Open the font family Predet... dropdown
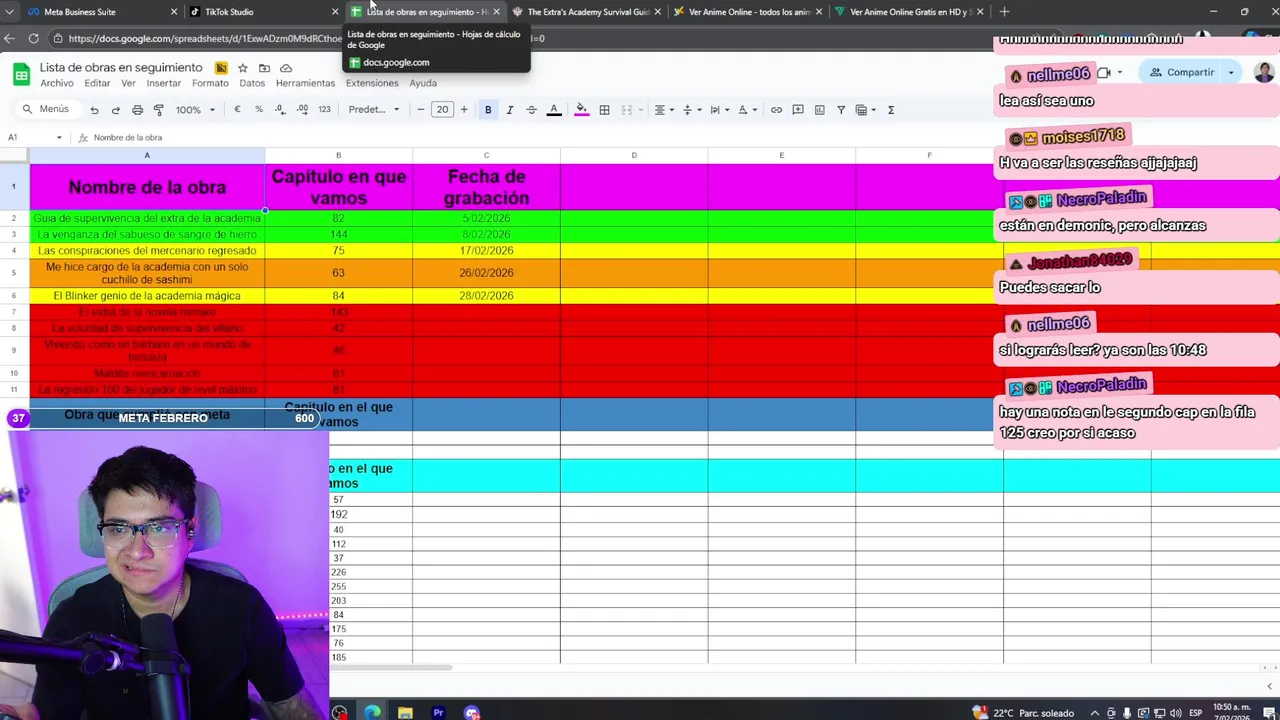 tap(374, 110)
